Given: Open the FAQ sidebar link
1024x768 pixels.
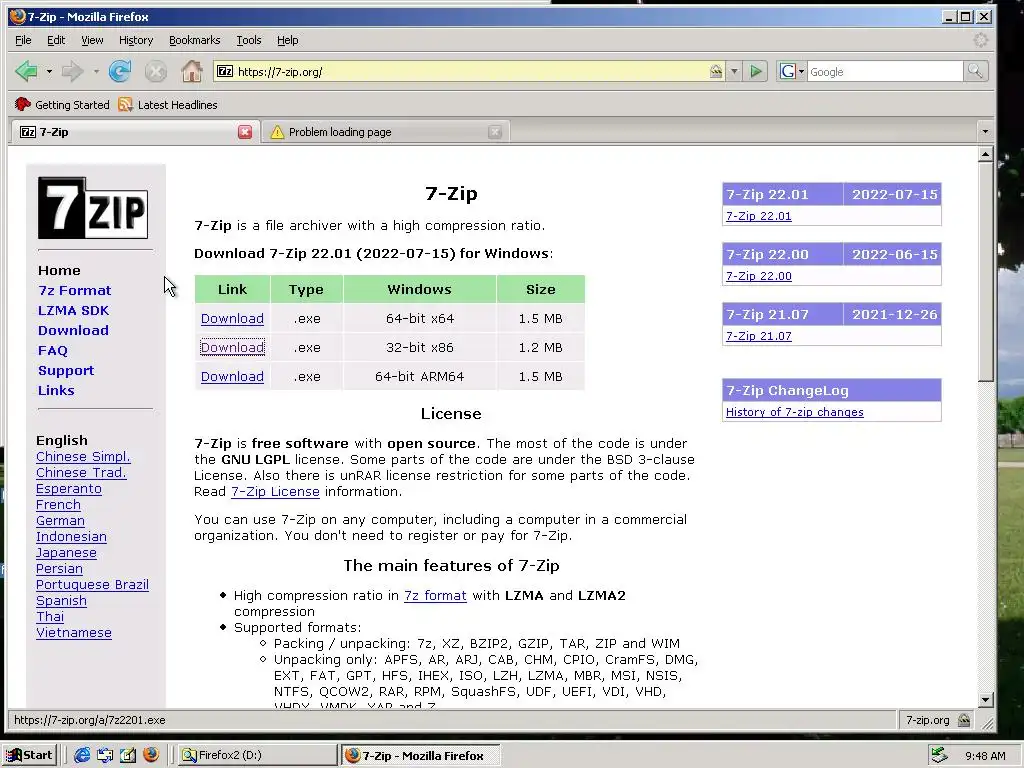Looking at the screenshot, I should 53,351.
